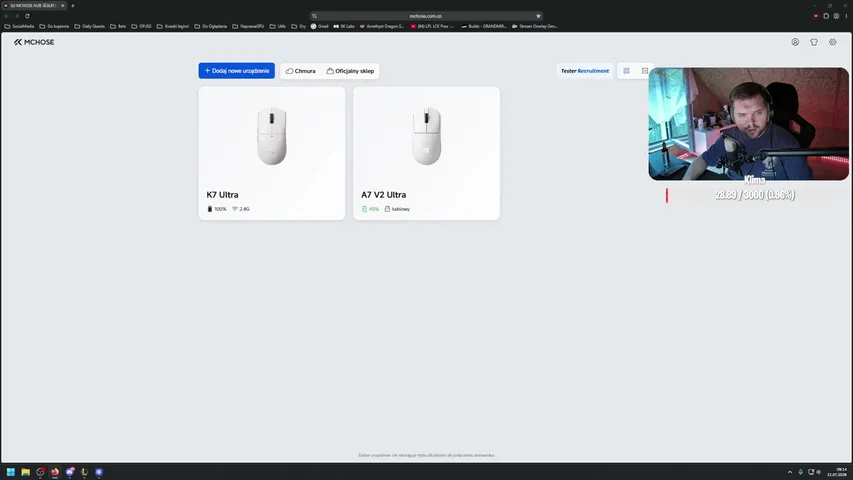Click the K7 Ultra device name
This screenshot has height=480, width=853.
point(222,194)
